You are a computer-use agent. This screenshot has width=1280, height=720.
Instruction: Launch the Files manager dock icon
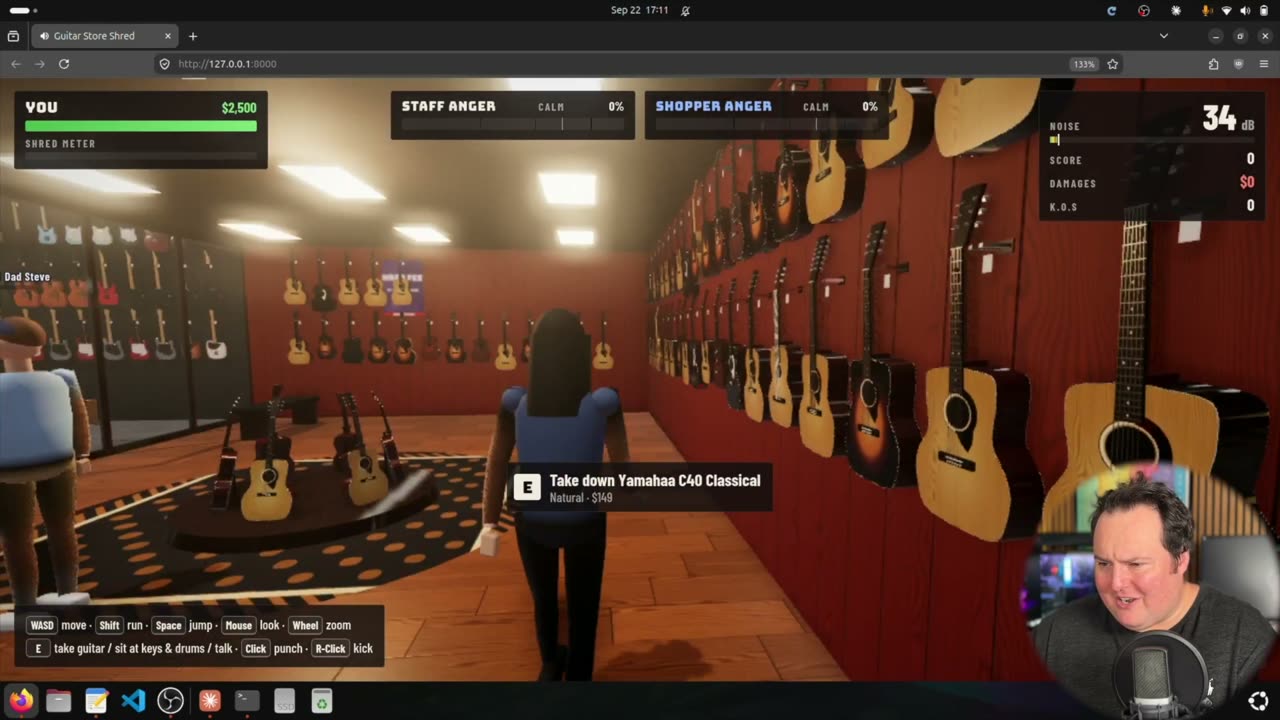[x=59, y=701]
